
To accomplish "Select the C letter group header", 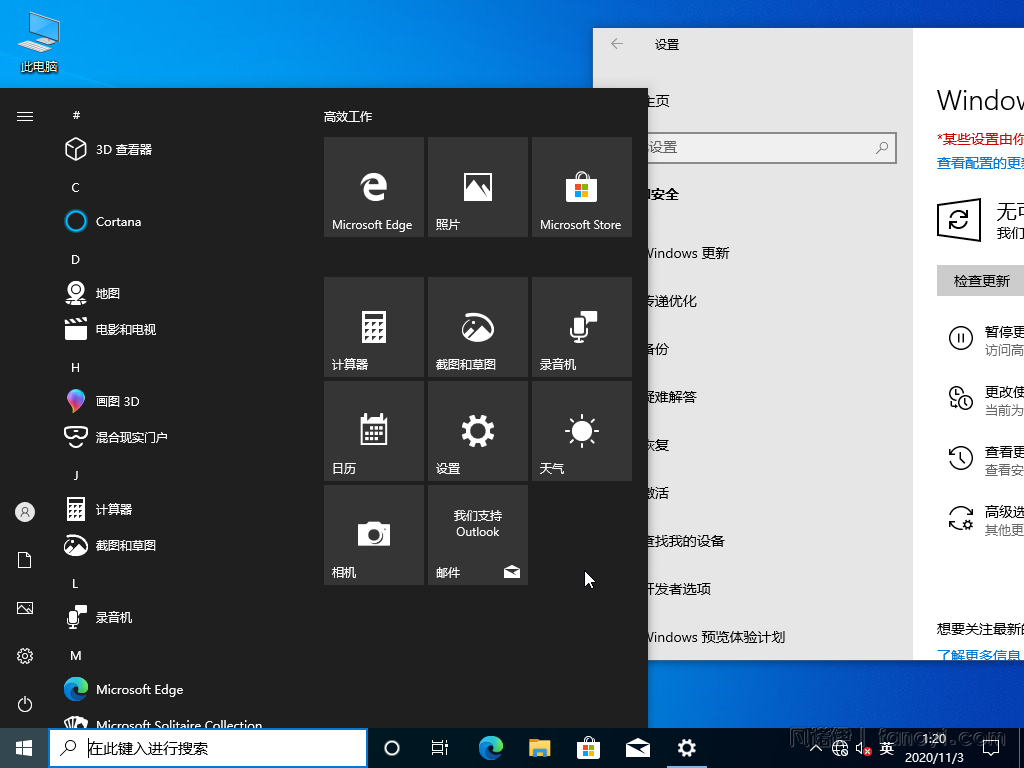I will tap(76, 187).
